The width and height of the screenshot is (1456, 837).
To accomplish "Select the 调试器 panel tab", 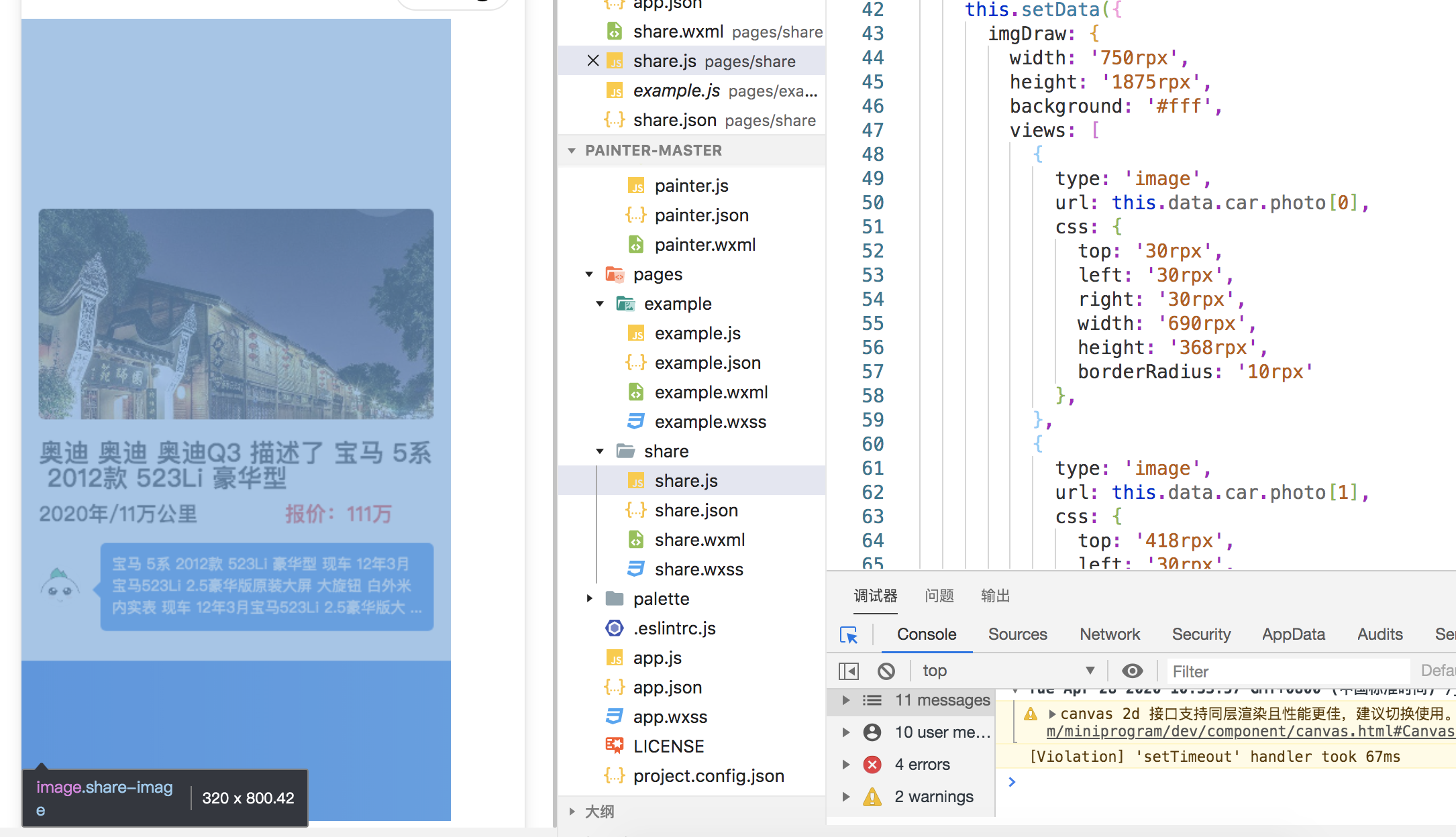I will point(876,596).
